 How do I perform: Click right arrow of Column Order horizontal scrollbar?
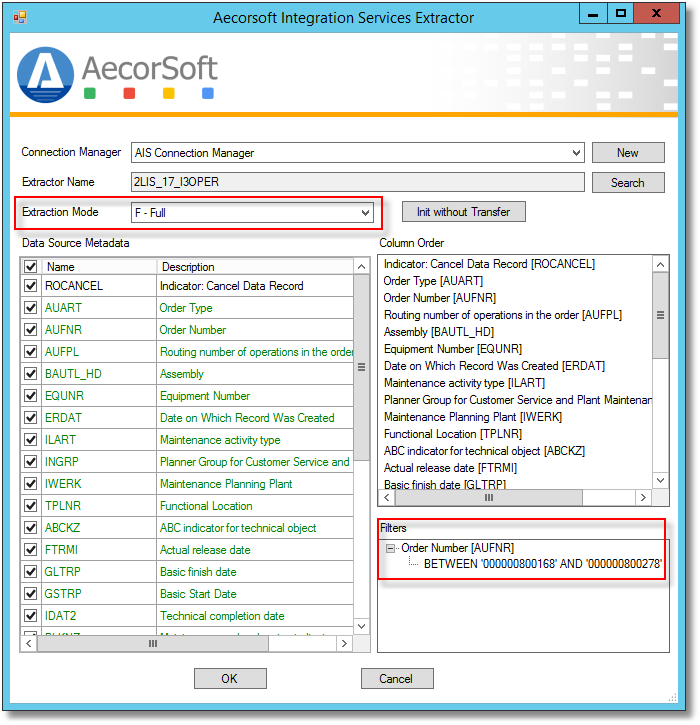pos(643,498)
